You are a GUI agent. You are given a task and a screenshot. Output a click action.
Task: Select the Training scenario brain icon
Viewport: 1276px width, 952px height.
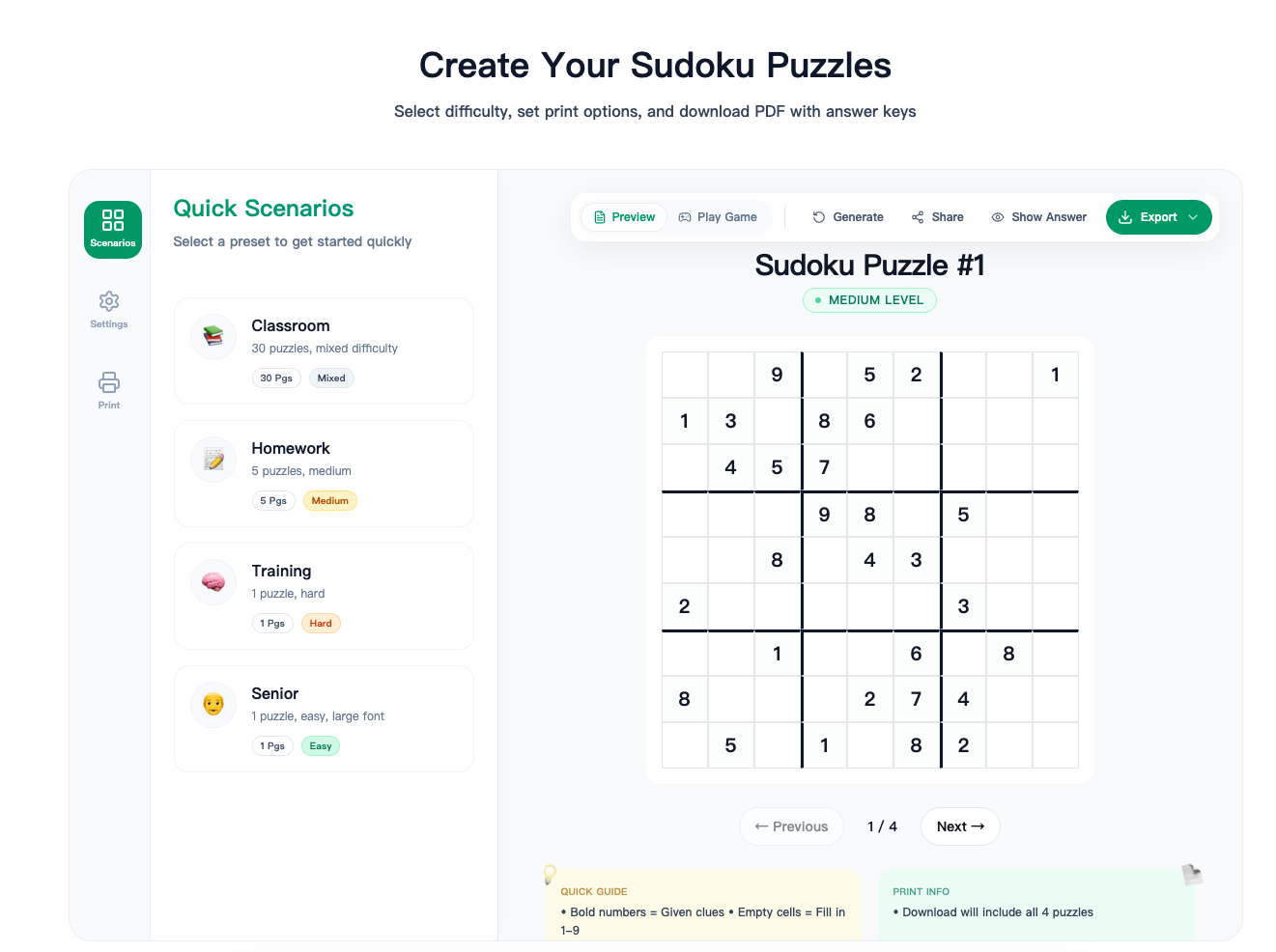pyautogui.click(x=213, y=581)
